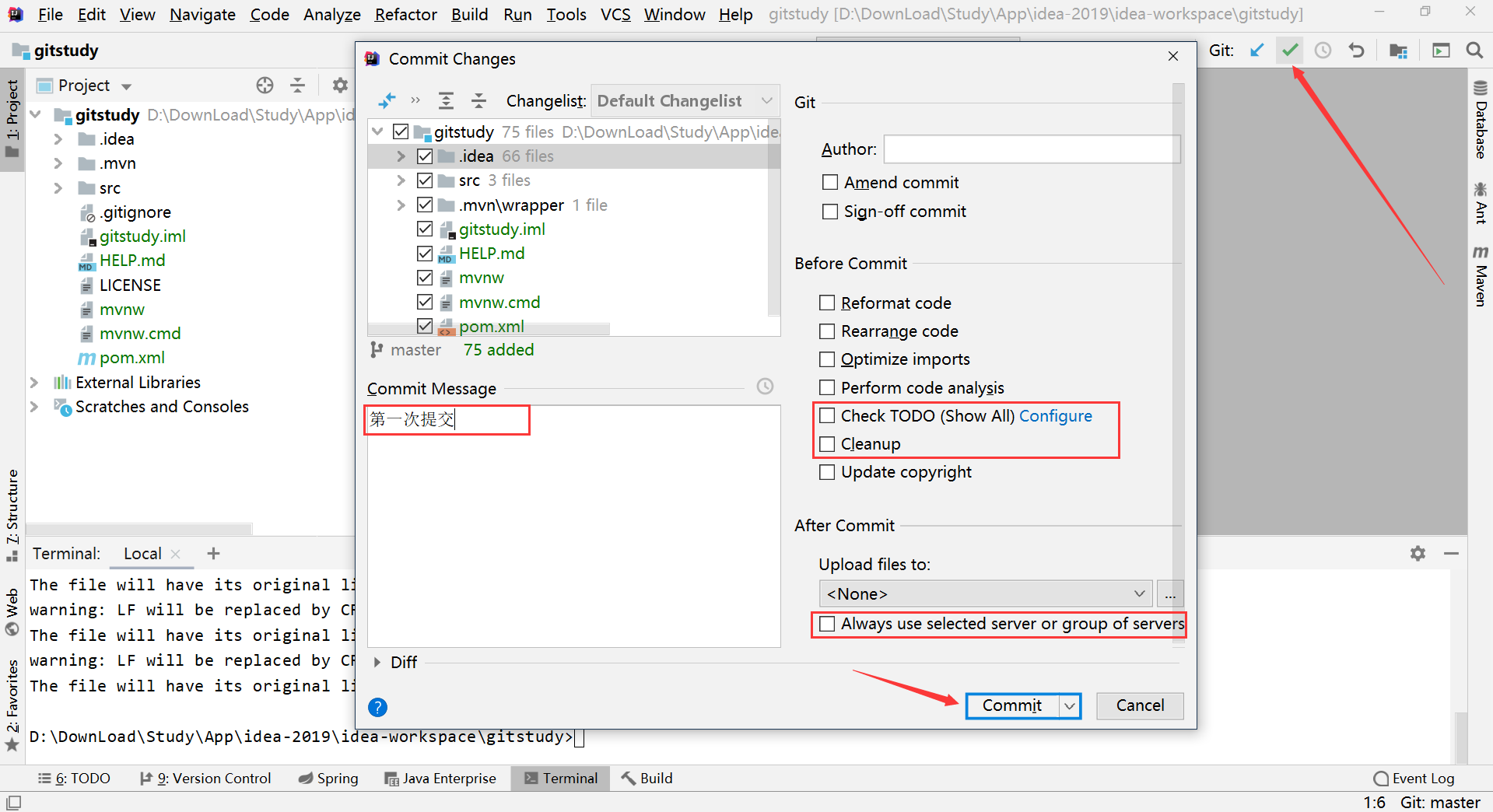
Task: Enable Sign-off commit checkbox
Action: [x=830, y=211]
